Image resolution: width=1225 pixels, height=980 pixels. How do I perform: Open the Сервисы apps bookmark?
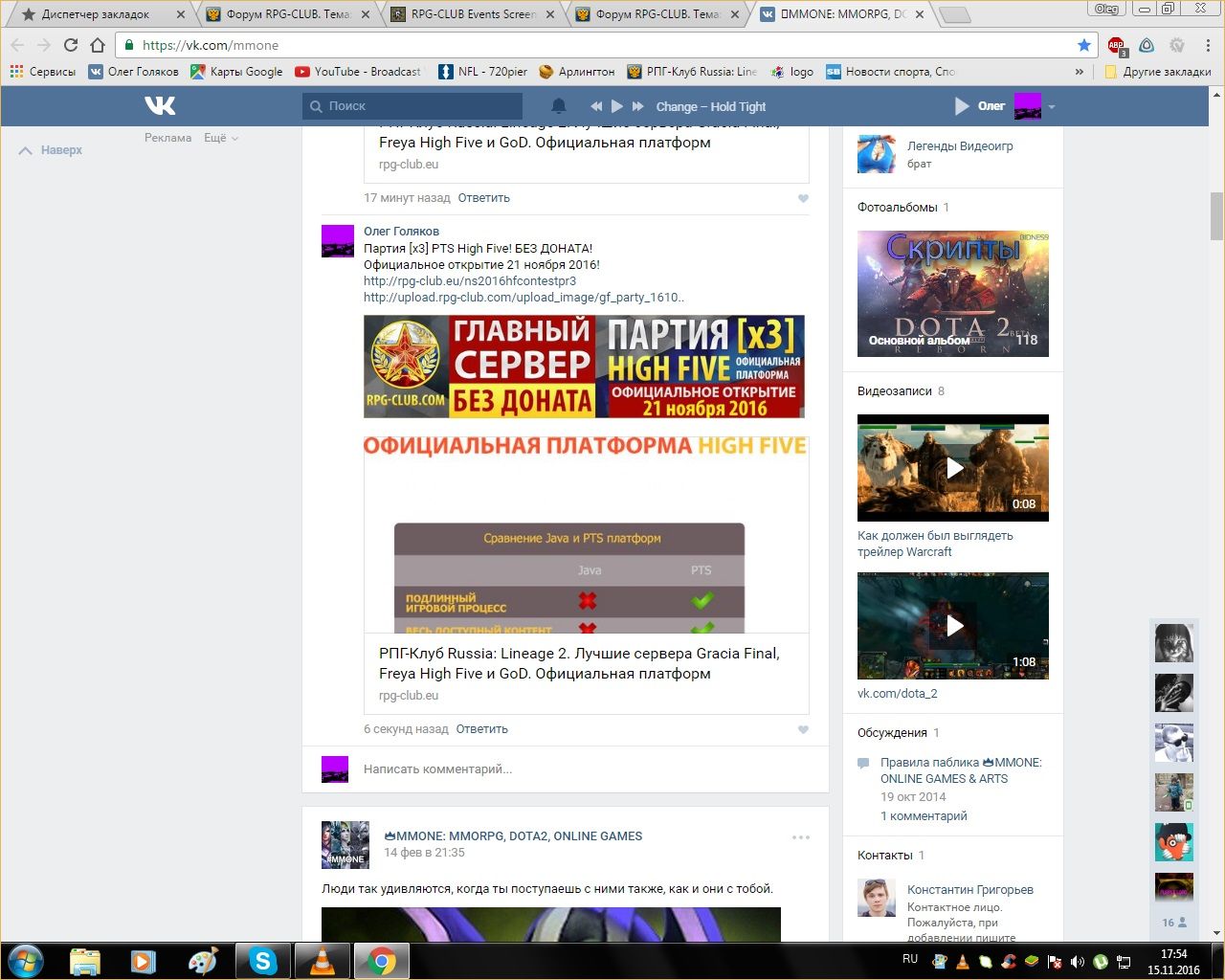tap(43, 72)
